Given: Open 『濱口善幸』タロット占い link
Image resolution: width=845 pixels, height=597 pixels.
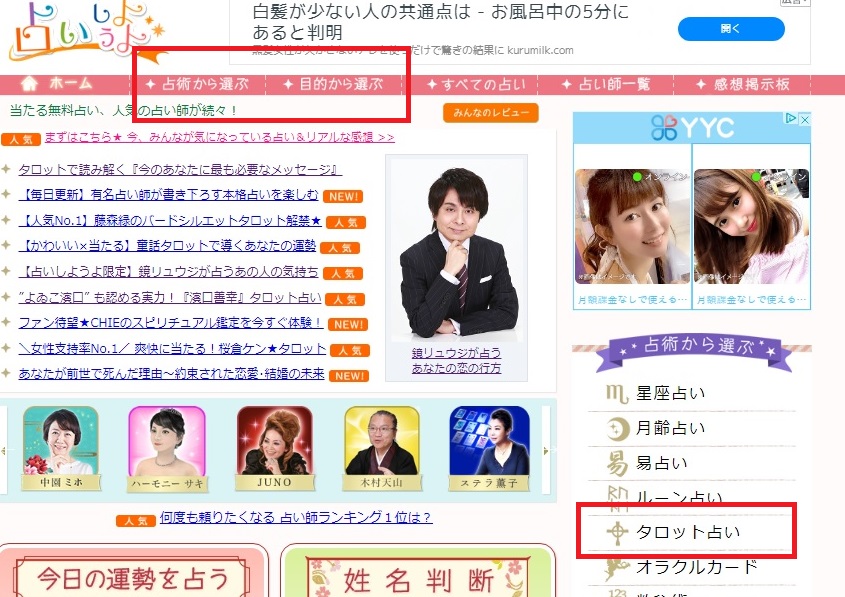Looking at the screenshot, I should [x=170, y=297].
